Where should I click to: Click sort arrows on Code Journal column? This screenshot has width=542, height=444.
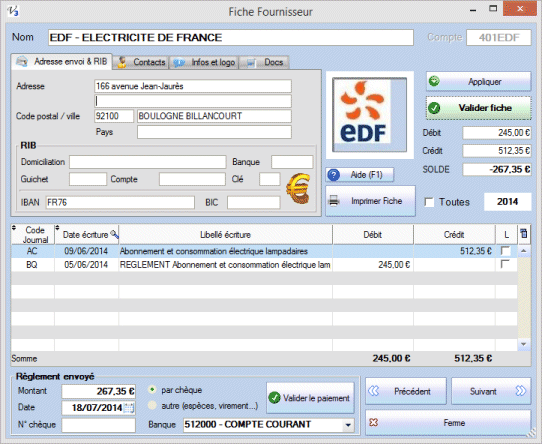click(14, 228)
